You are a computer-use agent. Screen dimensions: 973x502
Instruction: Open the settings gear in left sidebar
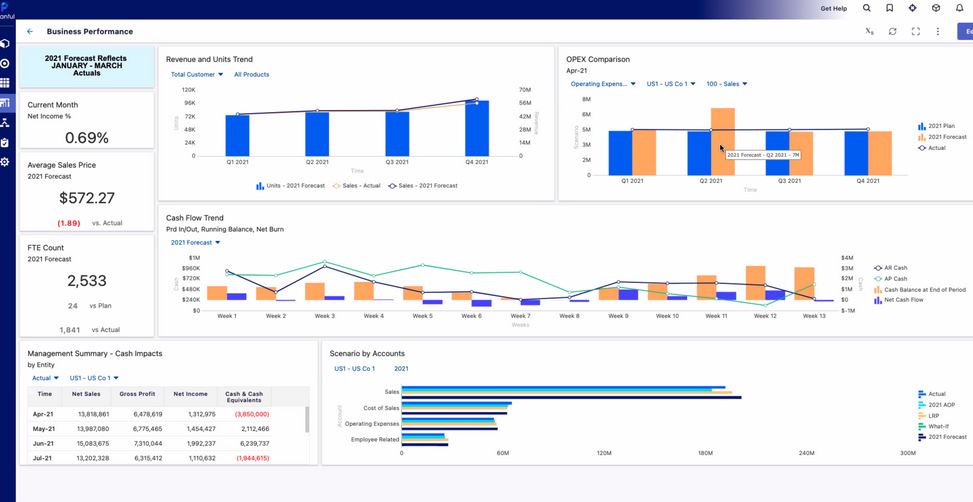coord(5,162)
